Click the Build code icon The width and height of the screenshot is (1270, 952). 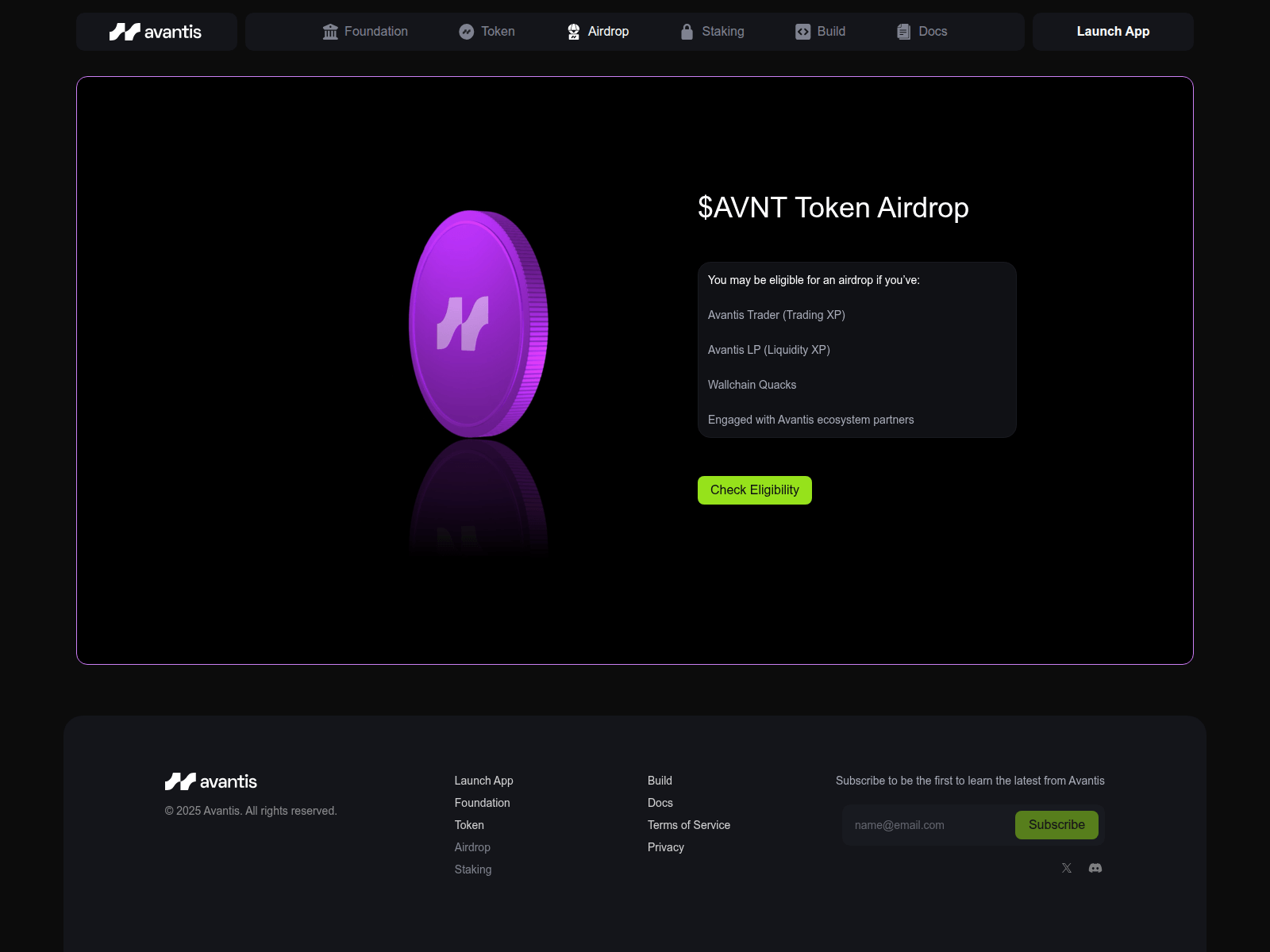pyautogui.click(x=803, y=32)
